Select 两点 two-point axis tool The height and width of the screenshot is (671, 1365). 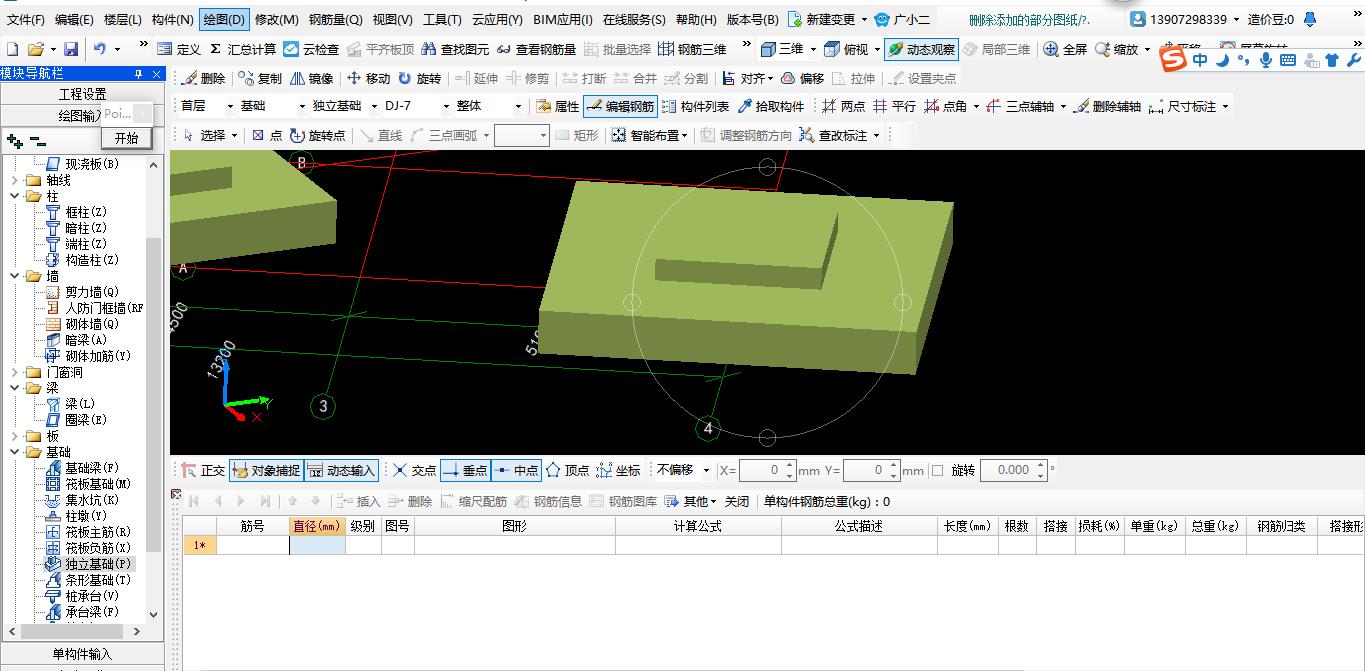pyautogui.click(x=843, y=106)
